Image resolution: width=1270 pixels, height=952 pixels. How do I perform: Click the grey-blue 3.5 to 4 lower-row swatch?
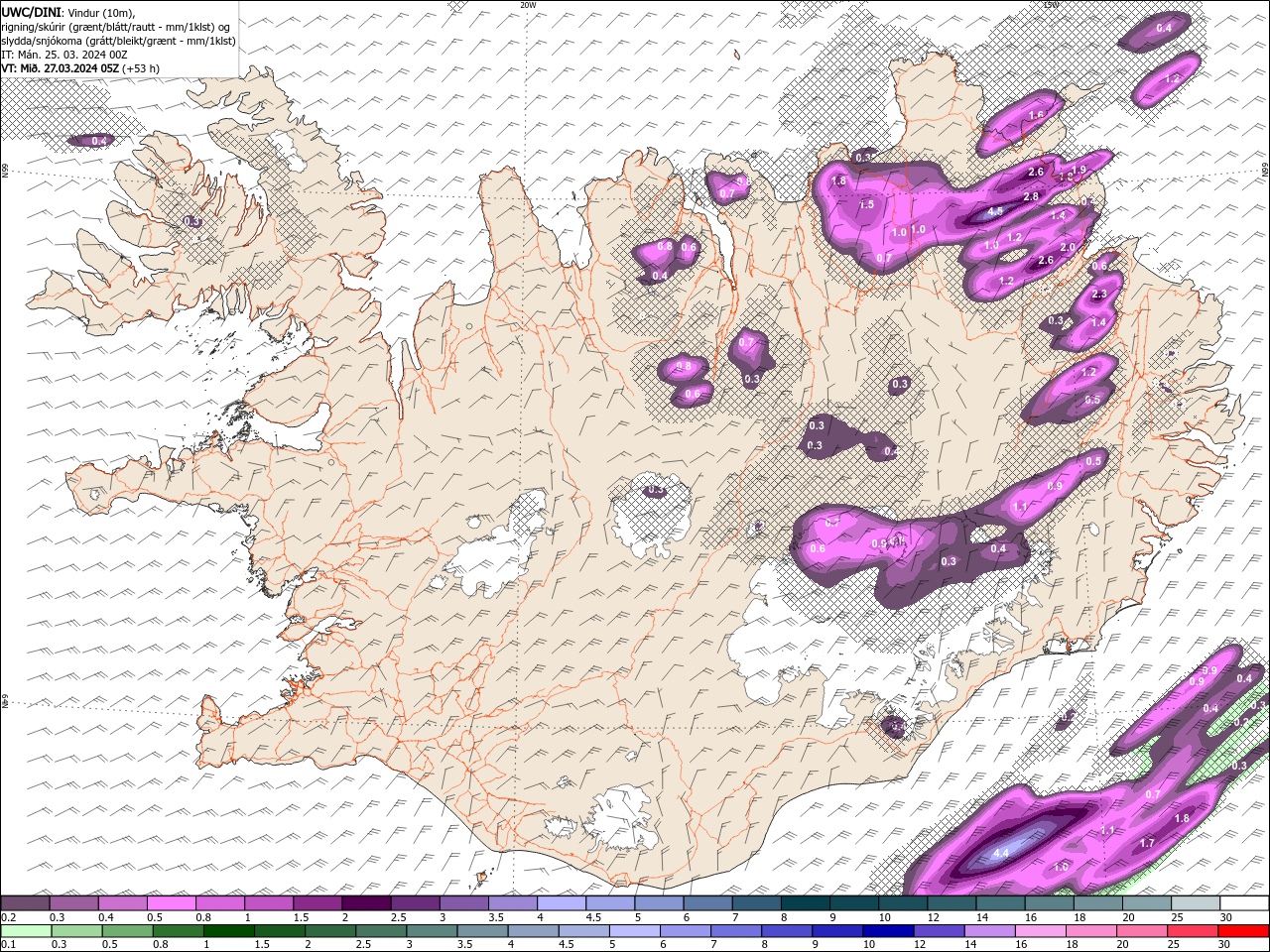pyautogui.click(x=481, y=931)
